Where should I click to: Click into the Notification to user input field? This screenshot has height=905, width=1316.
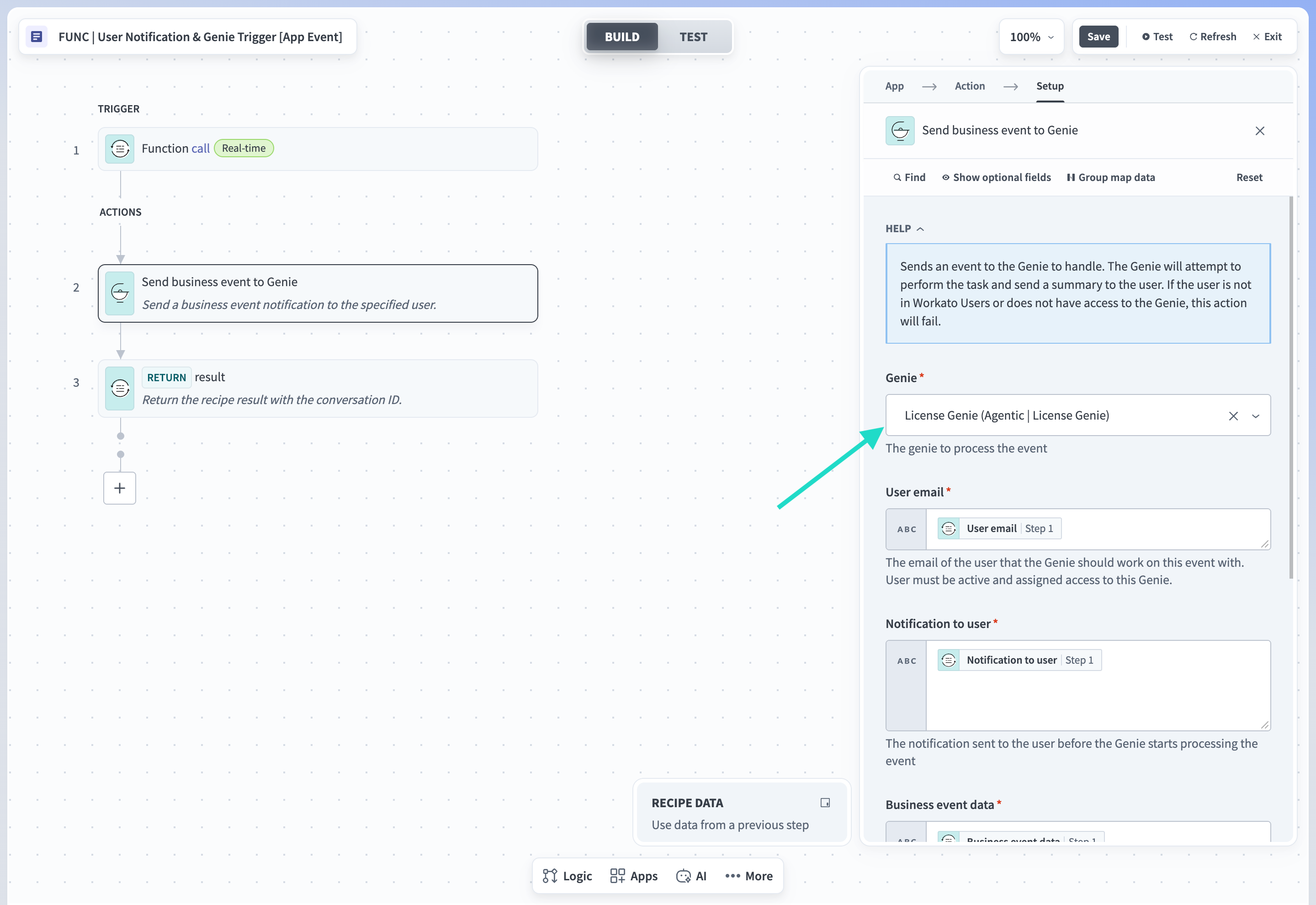(1098, 685)
